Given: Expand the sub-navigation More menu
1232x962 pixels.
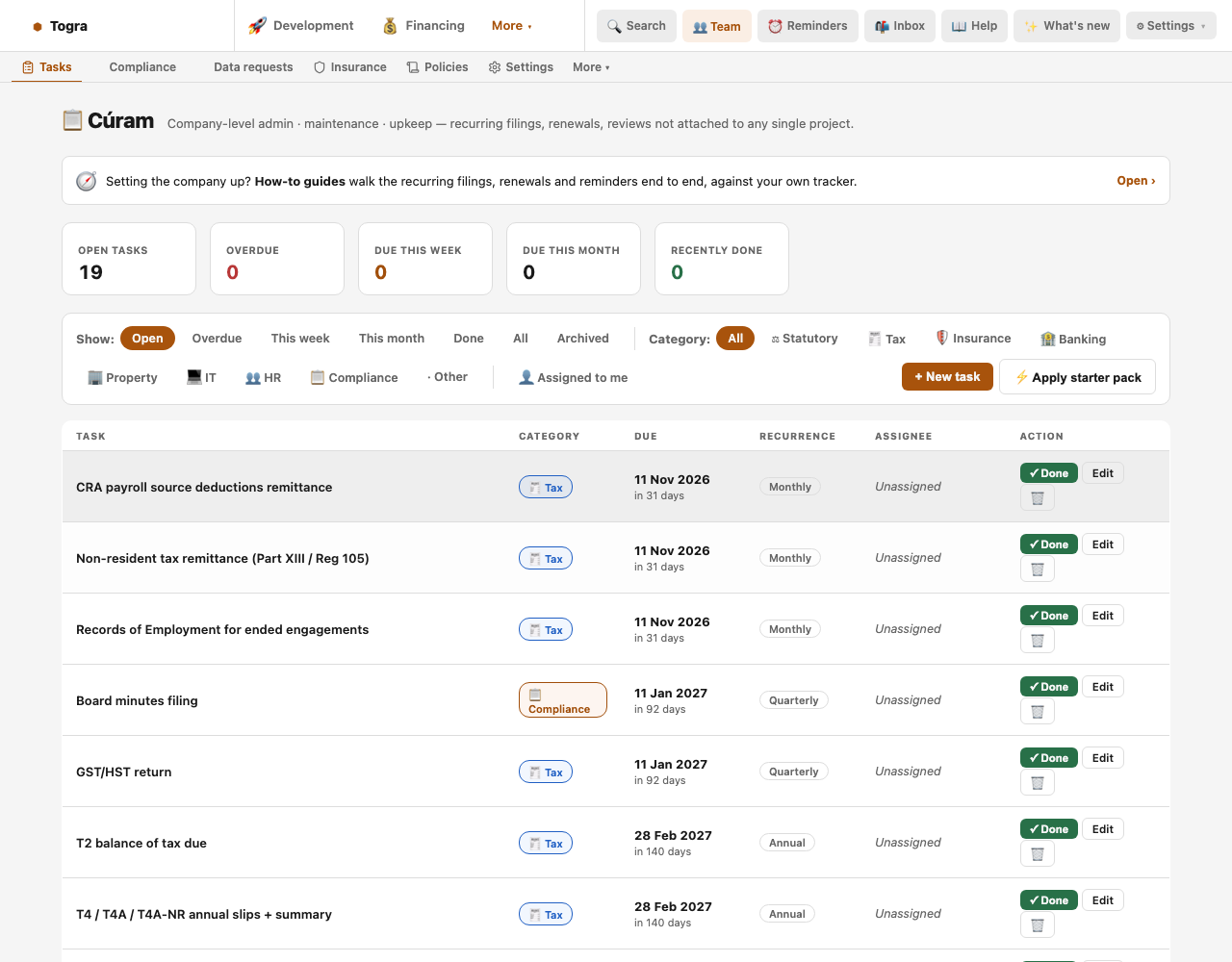Looking at the screenshot, I should click(591, 67).
